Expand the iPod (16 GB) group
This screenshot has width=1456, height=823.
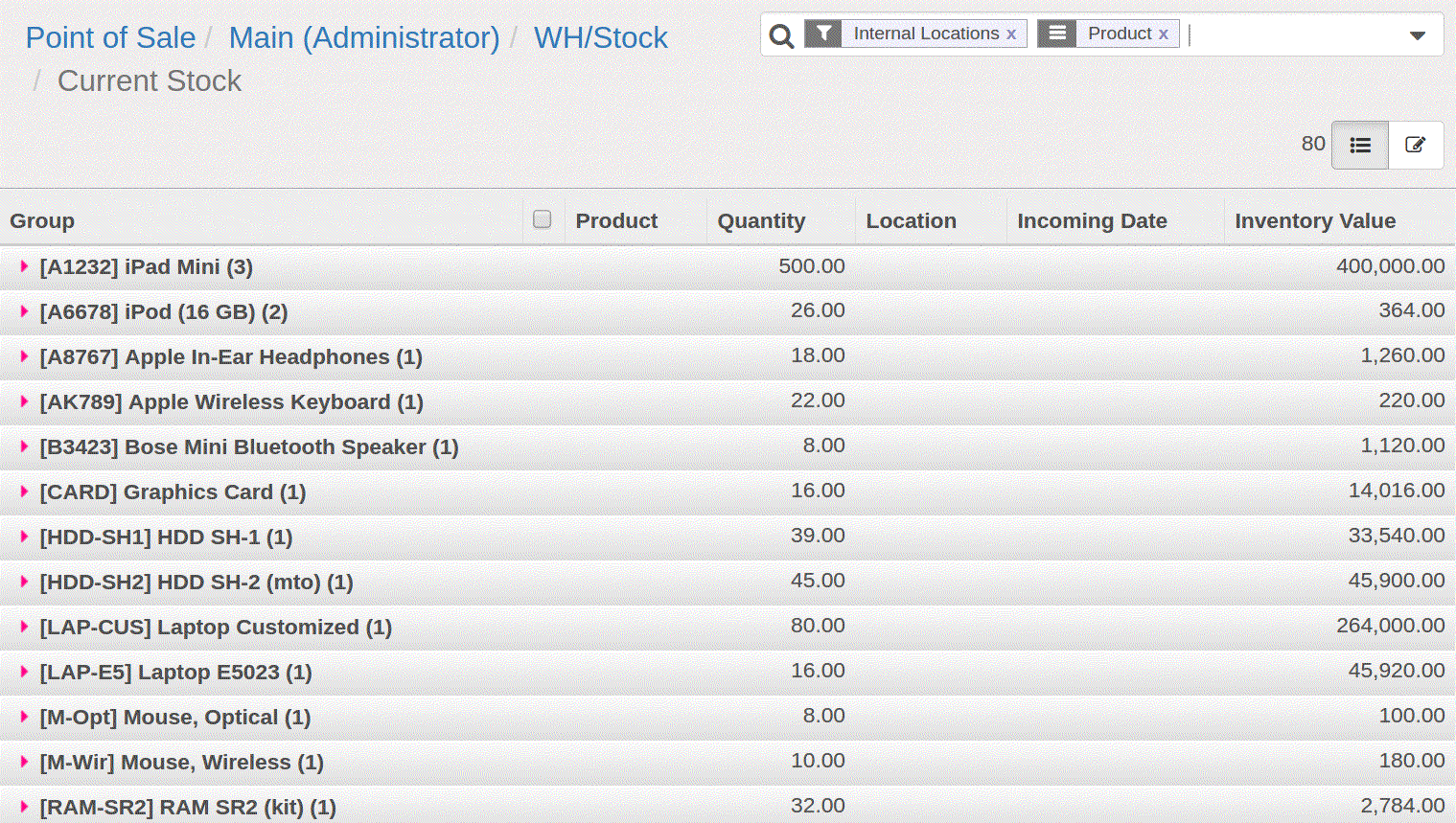(24, 311)
